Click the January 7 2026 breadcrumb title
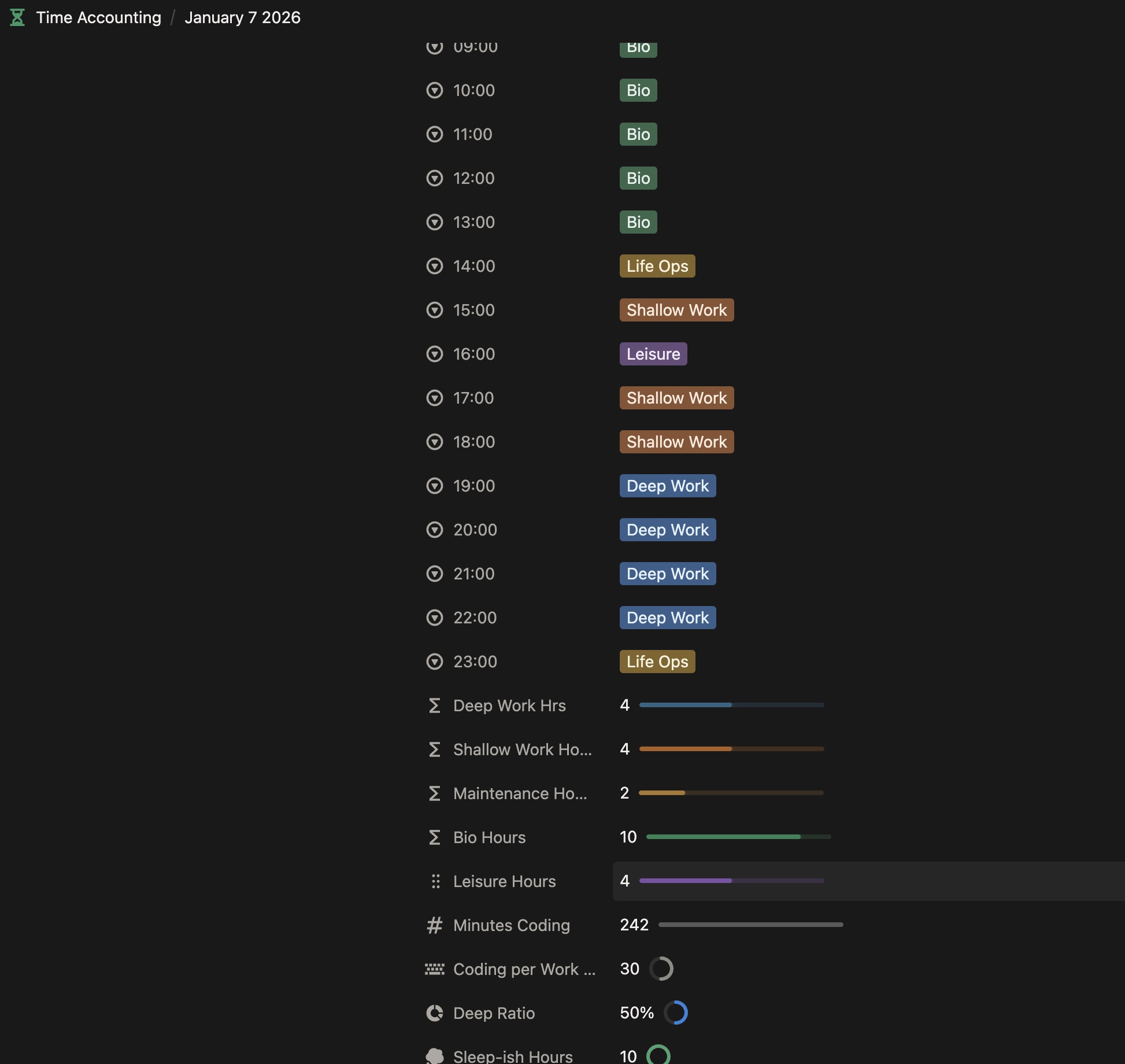Image resolution: width=1125 pixels, height=1064 pixels. [x=242, y=17]
